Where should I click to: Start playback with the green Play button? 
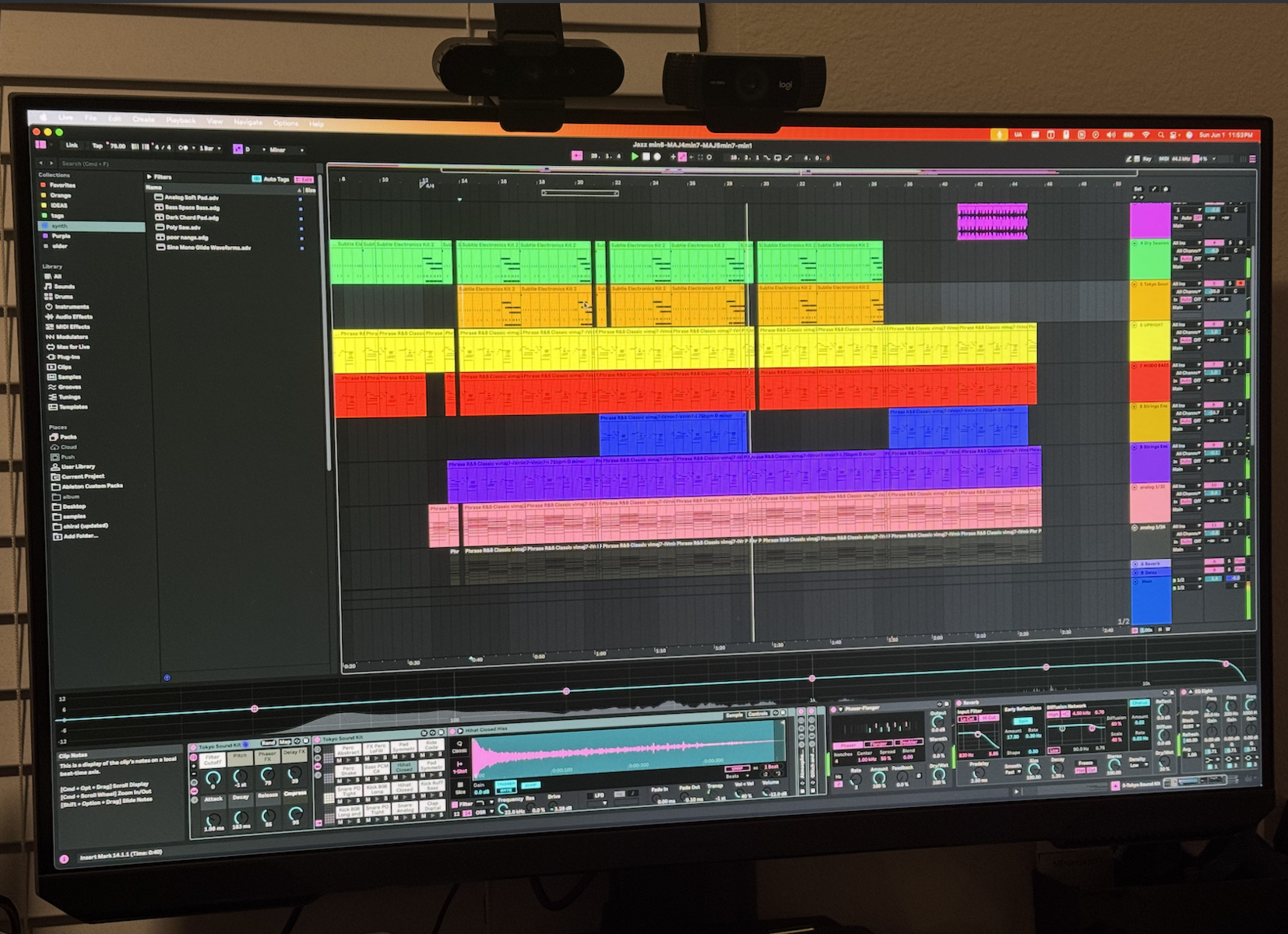(635, 156)
